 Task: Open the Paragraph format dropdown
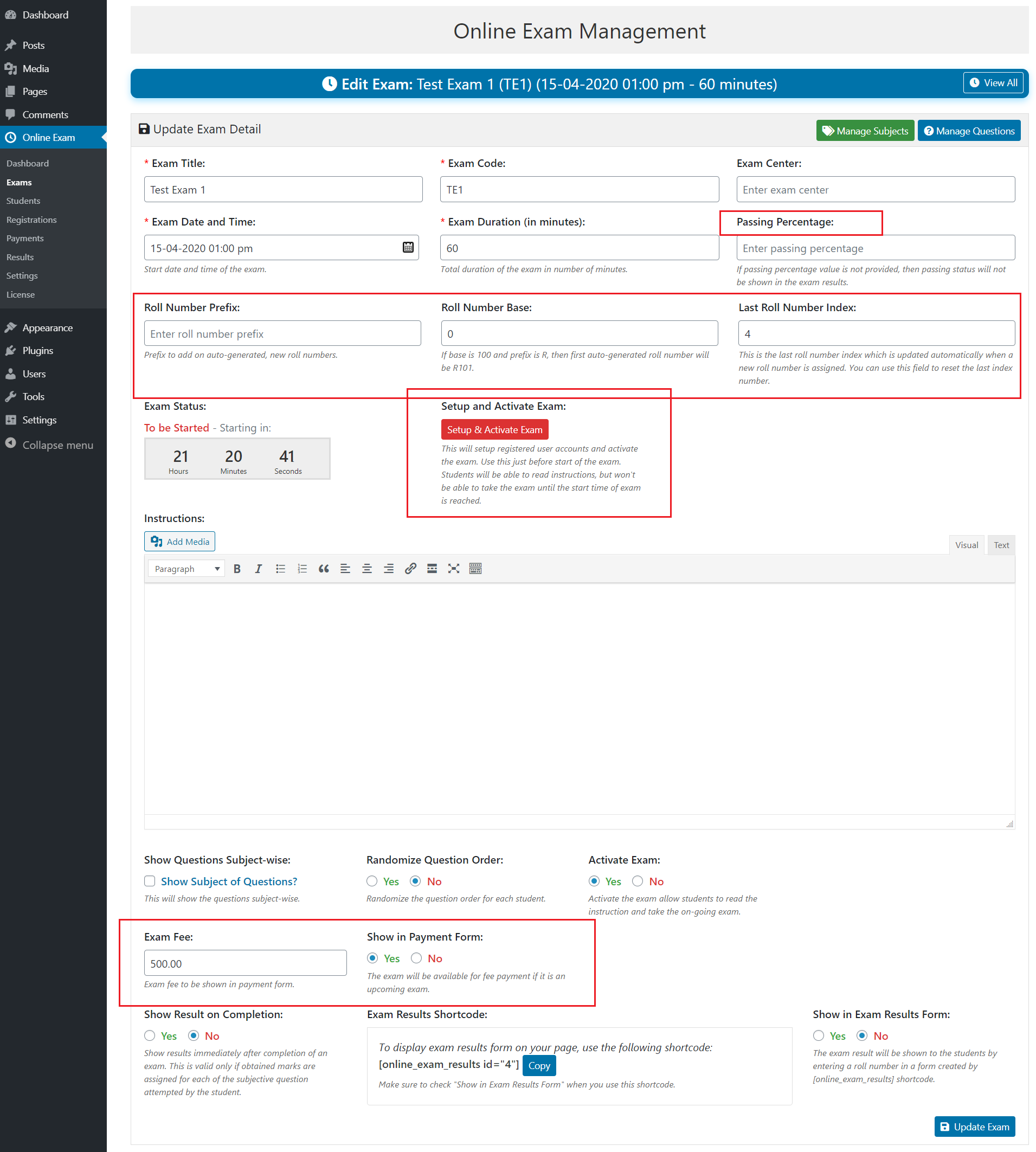pos(185,568)
